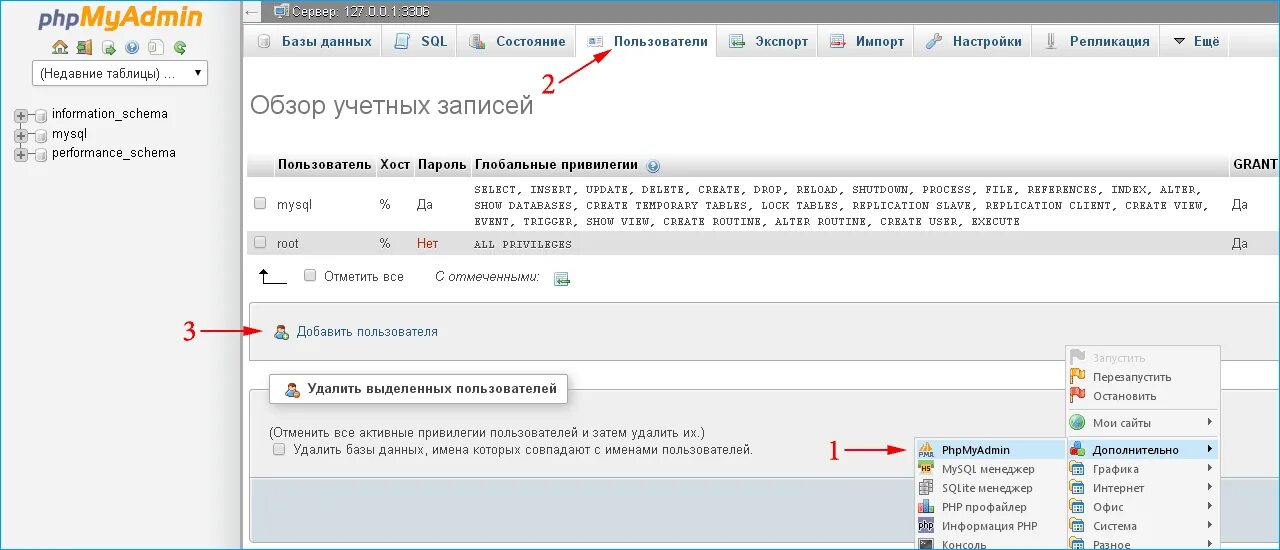Open the performance_schema database link

pos(114,153)
